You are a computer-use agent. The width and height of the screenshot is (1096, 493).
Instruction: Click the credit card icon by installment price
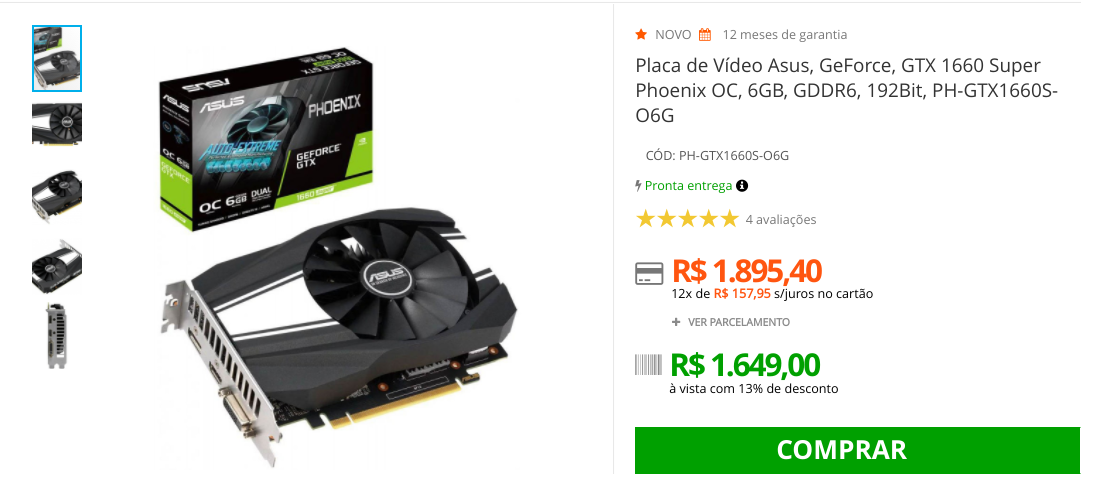pos(649,273)
